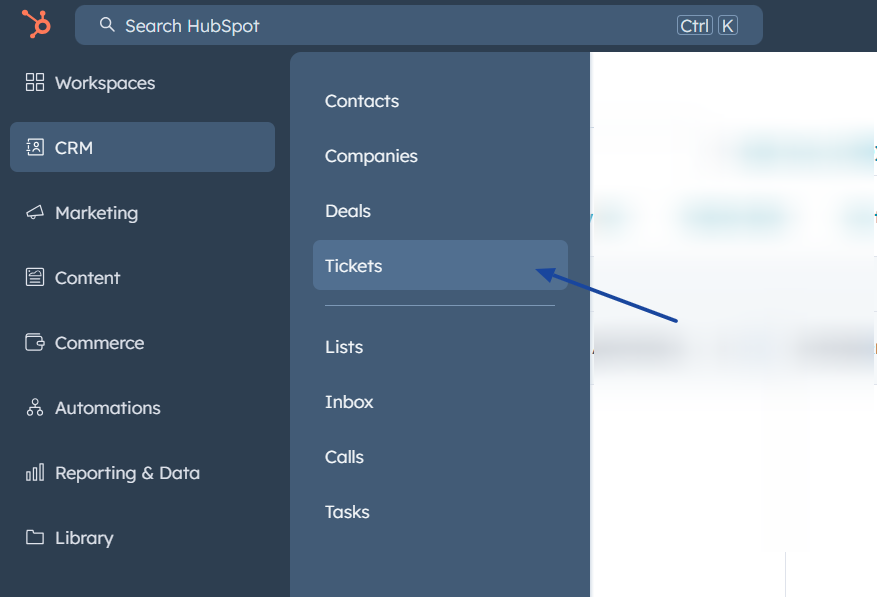
Task: Click the CRM contact card icon
Action: pos(35,147)
